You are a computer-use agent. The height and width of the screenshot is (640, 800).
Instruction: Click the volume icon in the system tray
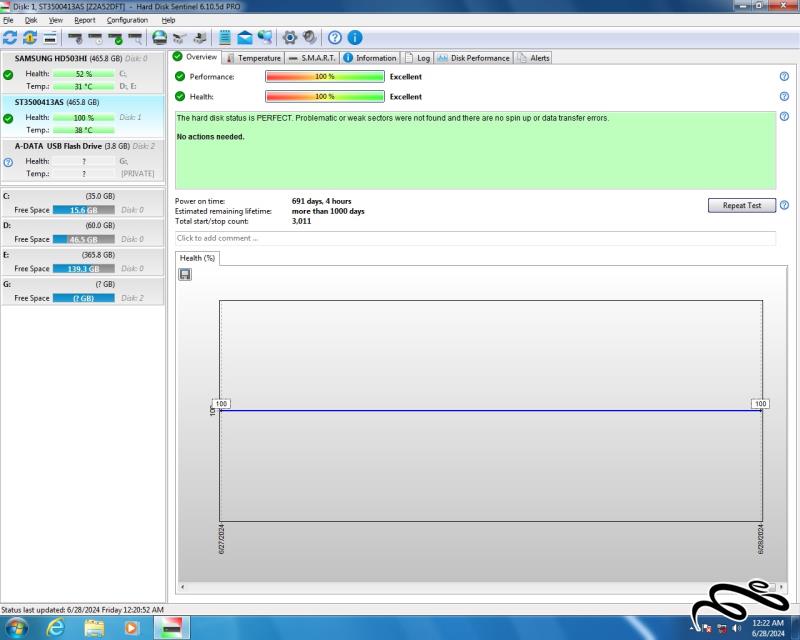coord(737,628)
